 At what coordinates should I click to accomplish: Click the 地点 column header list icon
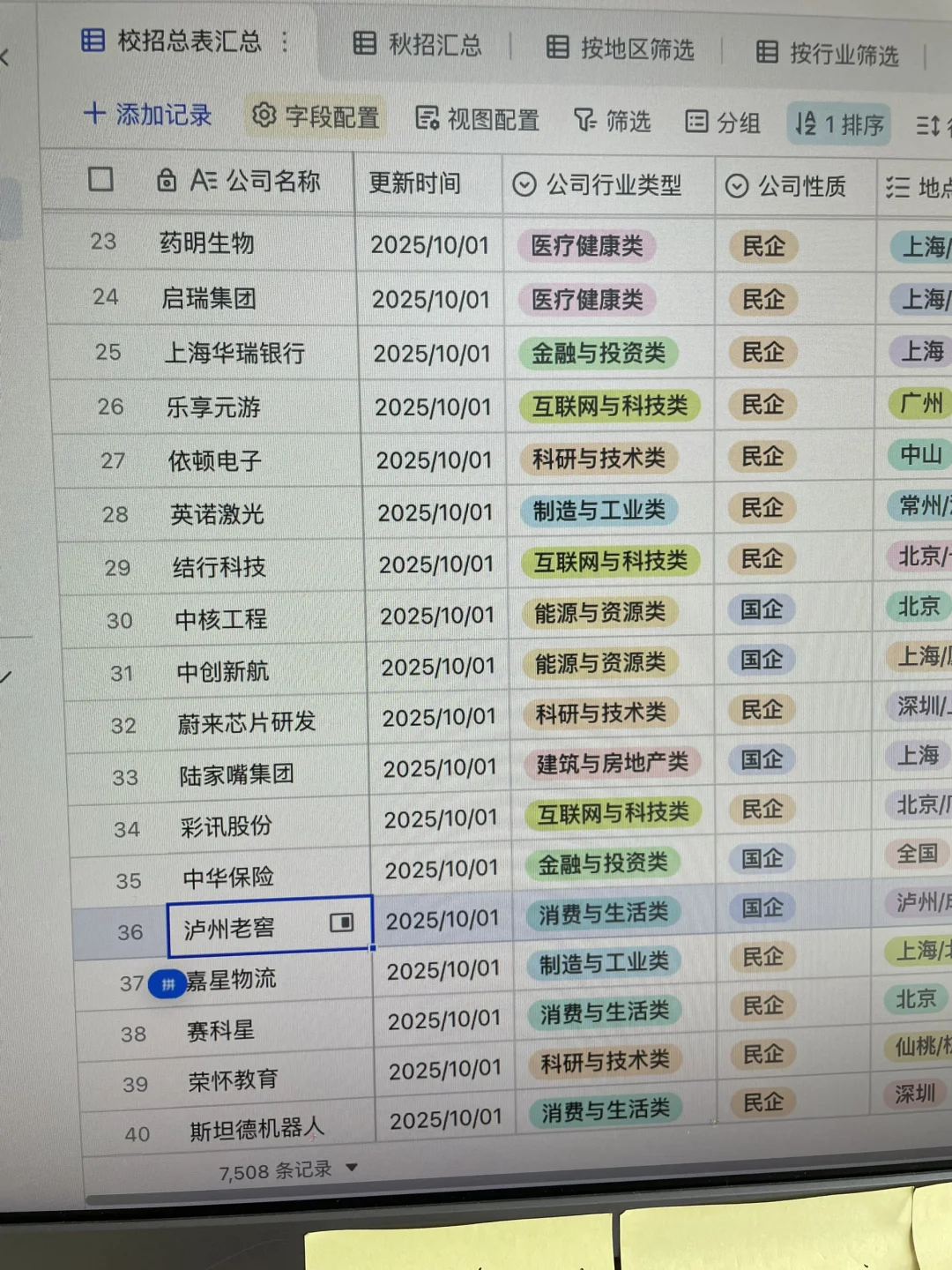pyautogui.click(x=897, y=187)
